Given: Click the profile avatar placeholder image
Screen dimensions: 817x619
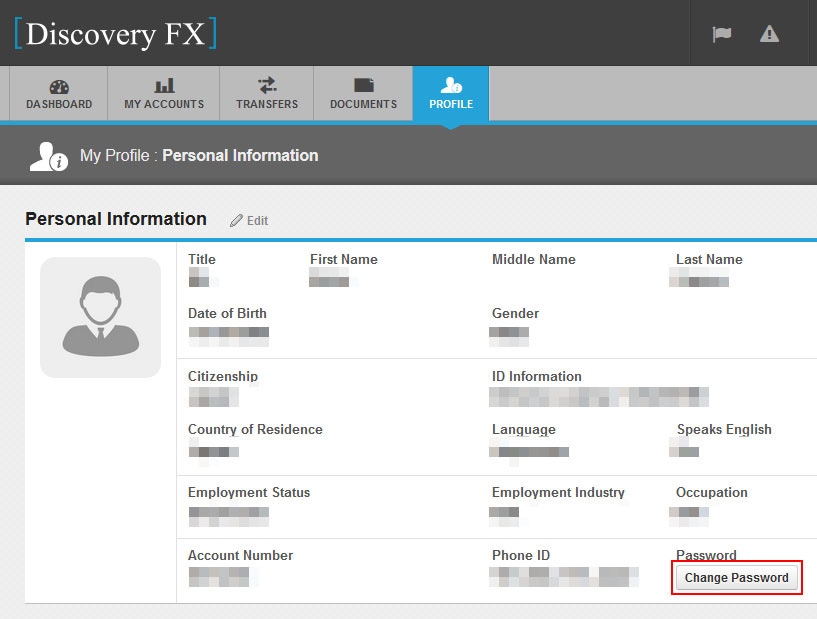Looking at the screenshot, I should (100, 318).
